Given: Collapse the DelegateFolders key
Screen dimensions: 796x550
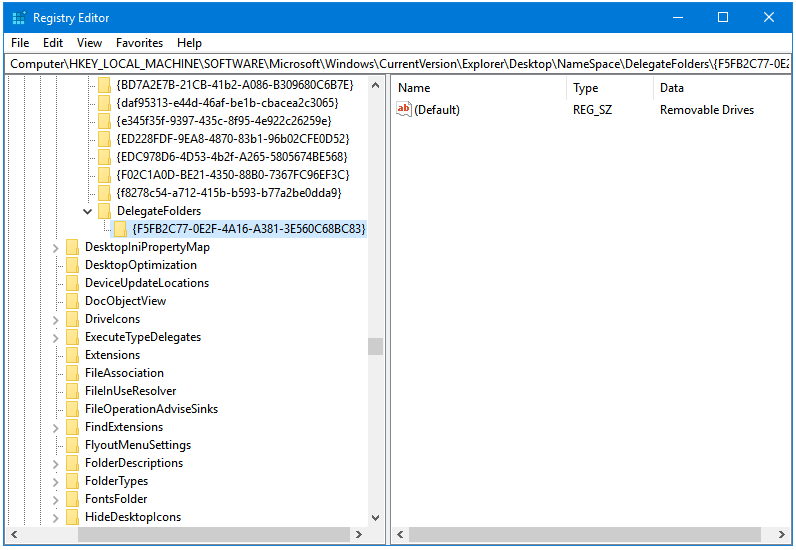Looking at the screenshot, I should pyautogui.click(x=88, y=211).
